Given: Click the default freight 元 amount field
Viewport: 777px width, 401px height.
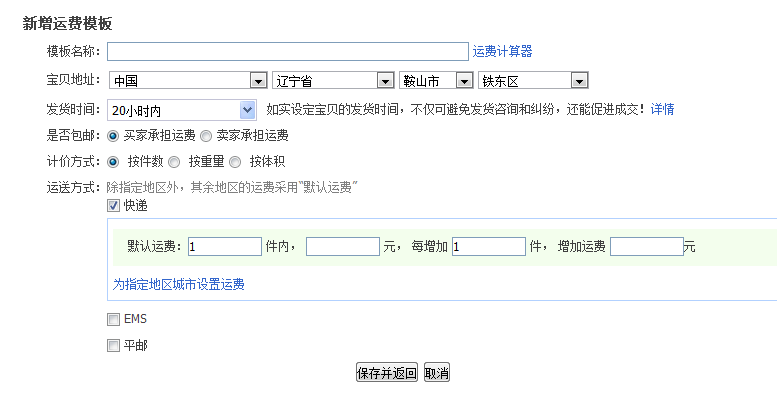Looking at the screenshot, I should coord(343,246).
